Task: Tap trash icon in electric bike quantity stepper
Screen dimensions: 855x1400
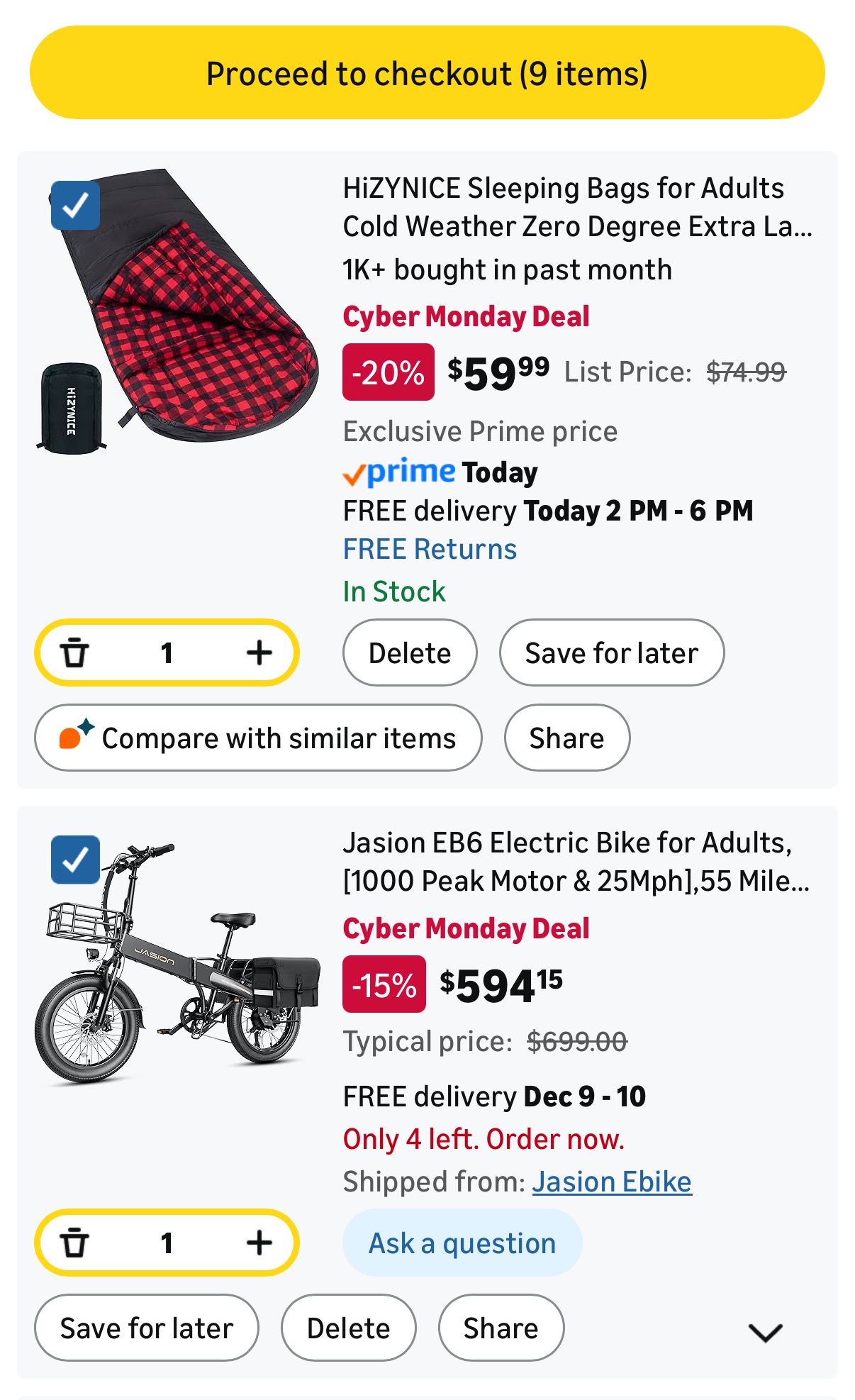Action: tap(74, 1243)
